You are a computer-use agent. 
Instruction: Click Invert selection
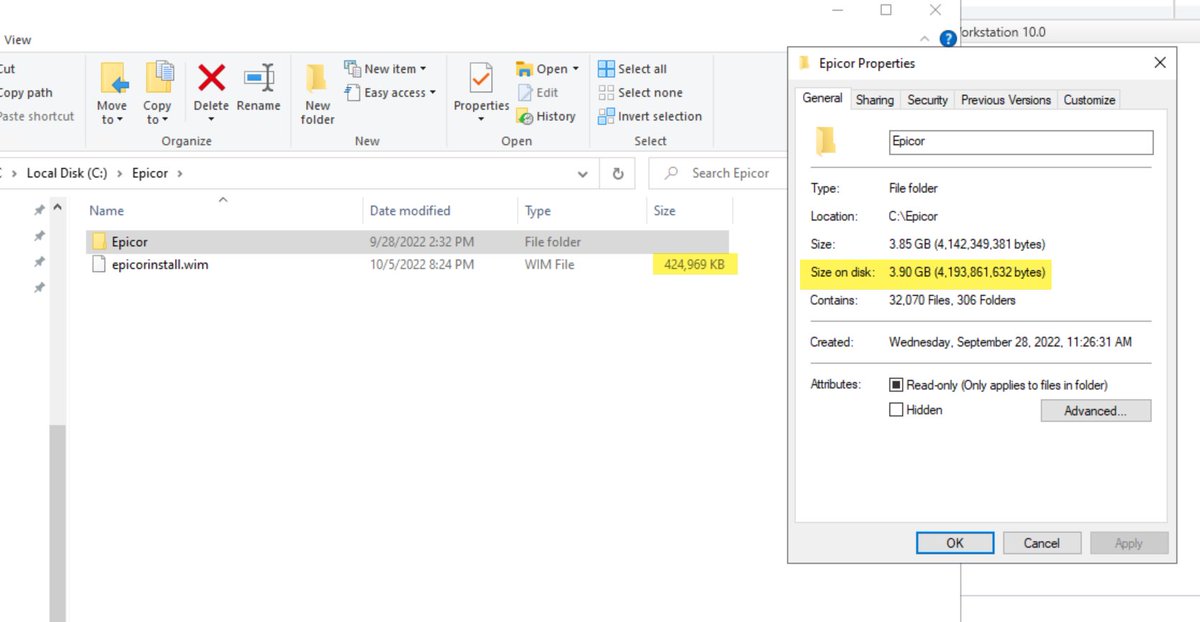pyautogui.click(x=650, y=116)
